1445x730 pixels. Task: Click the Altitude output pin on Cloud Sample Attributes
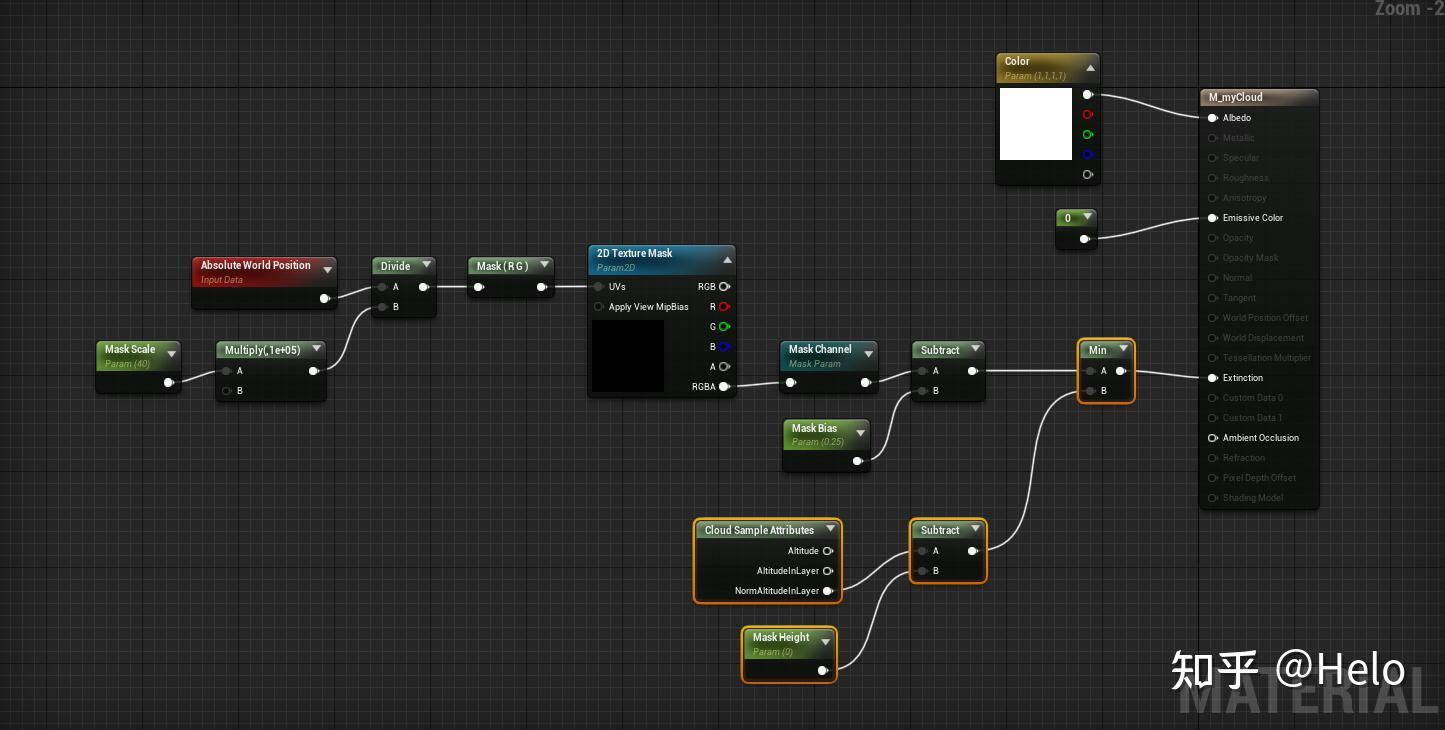coord(827,550)
